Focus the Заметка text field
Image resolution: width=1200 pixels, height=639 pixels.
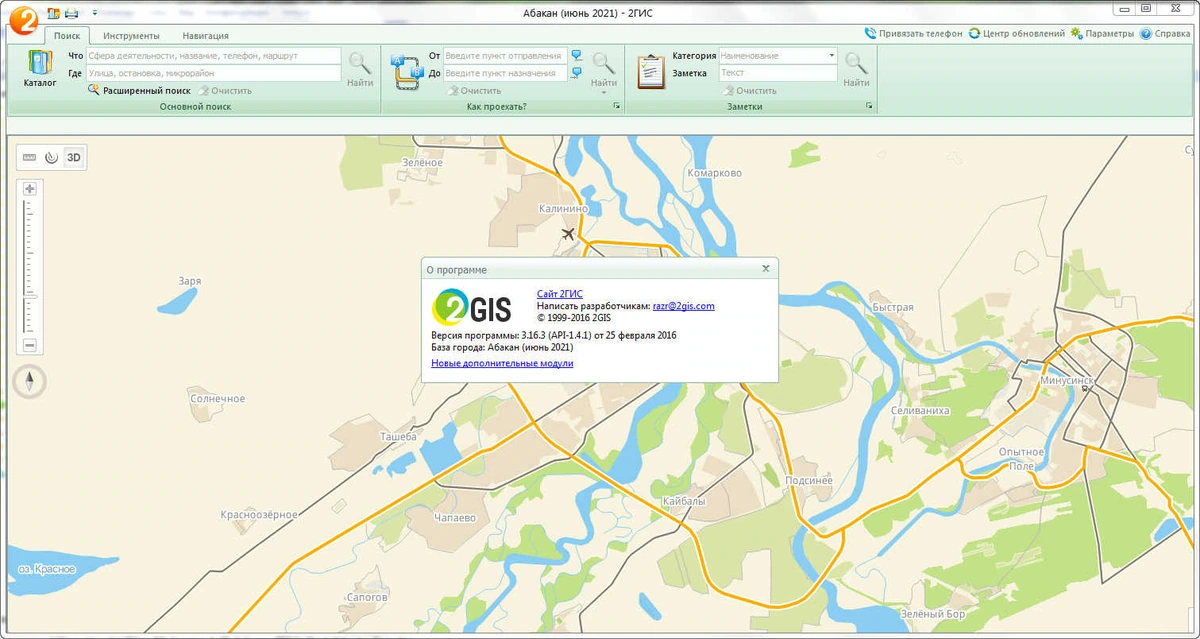point(778,73)
